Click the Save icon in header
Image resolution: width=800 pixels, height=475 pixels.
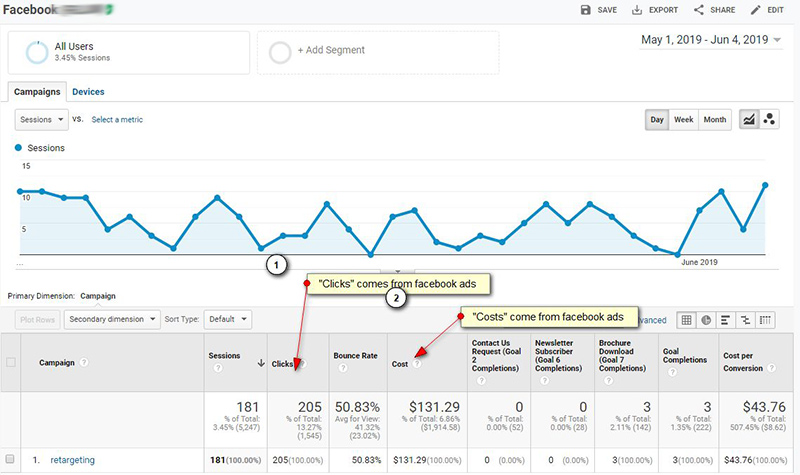coord(599,10)
